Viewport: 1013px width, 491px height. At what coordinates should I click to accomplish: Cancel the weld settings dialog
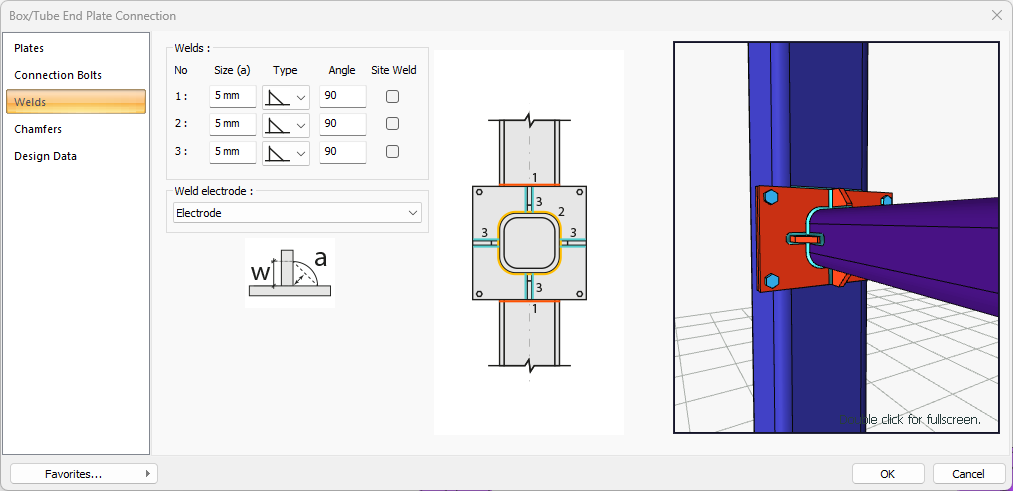tap(968, 474)
